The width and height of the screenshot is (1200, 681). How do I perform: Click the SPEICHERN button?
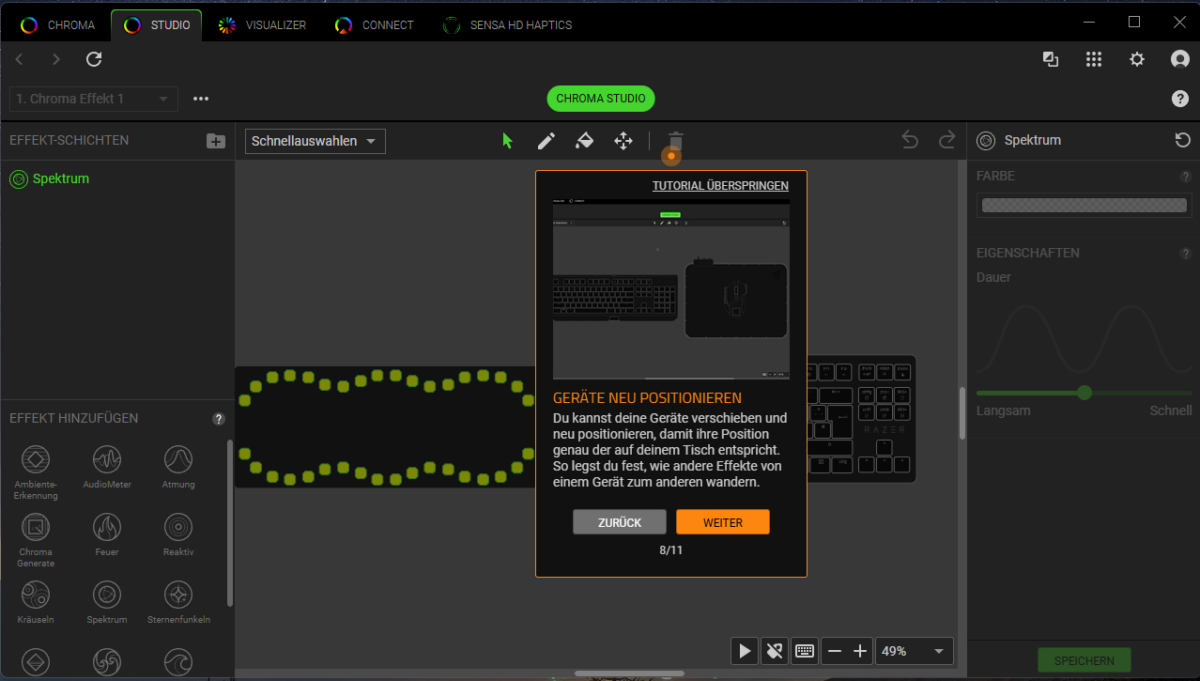coord(1085,661)
